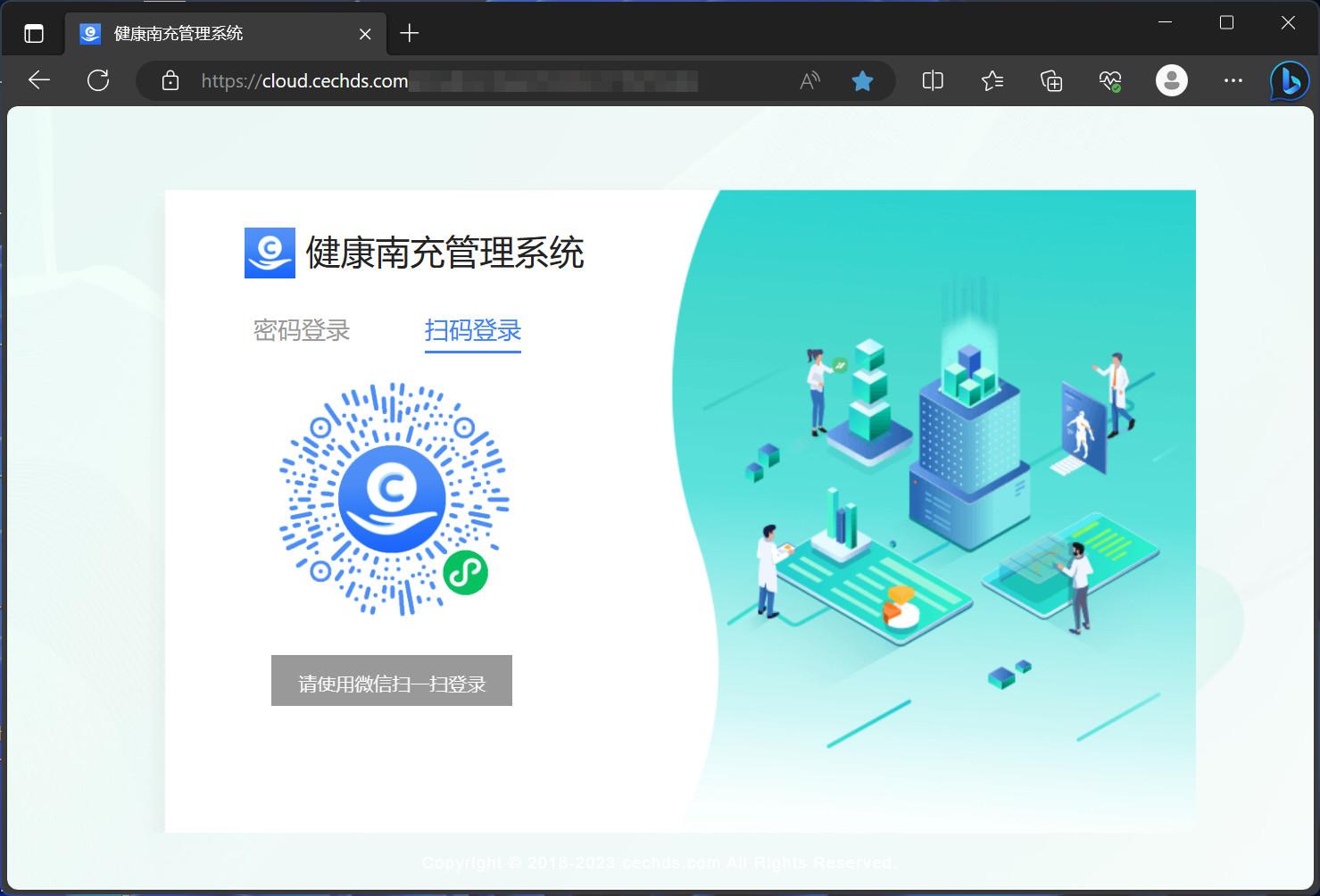
Task: Switch to 密码登录 tab
Action: click(302, 330)
